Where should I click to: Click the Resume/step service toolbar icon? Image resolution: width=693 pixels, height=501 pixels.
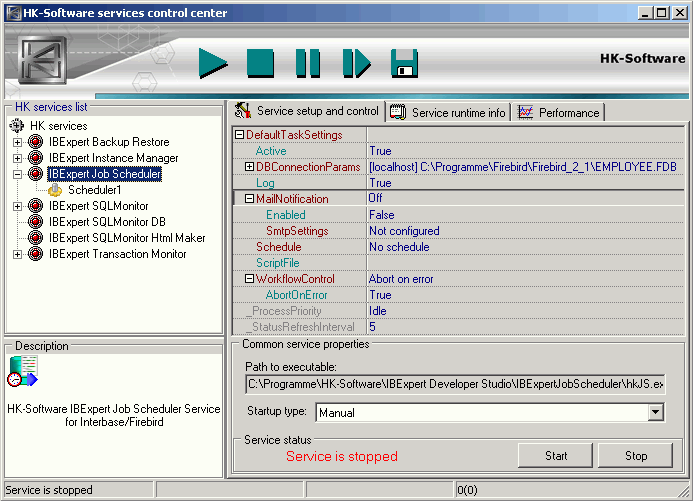[357, 63]
